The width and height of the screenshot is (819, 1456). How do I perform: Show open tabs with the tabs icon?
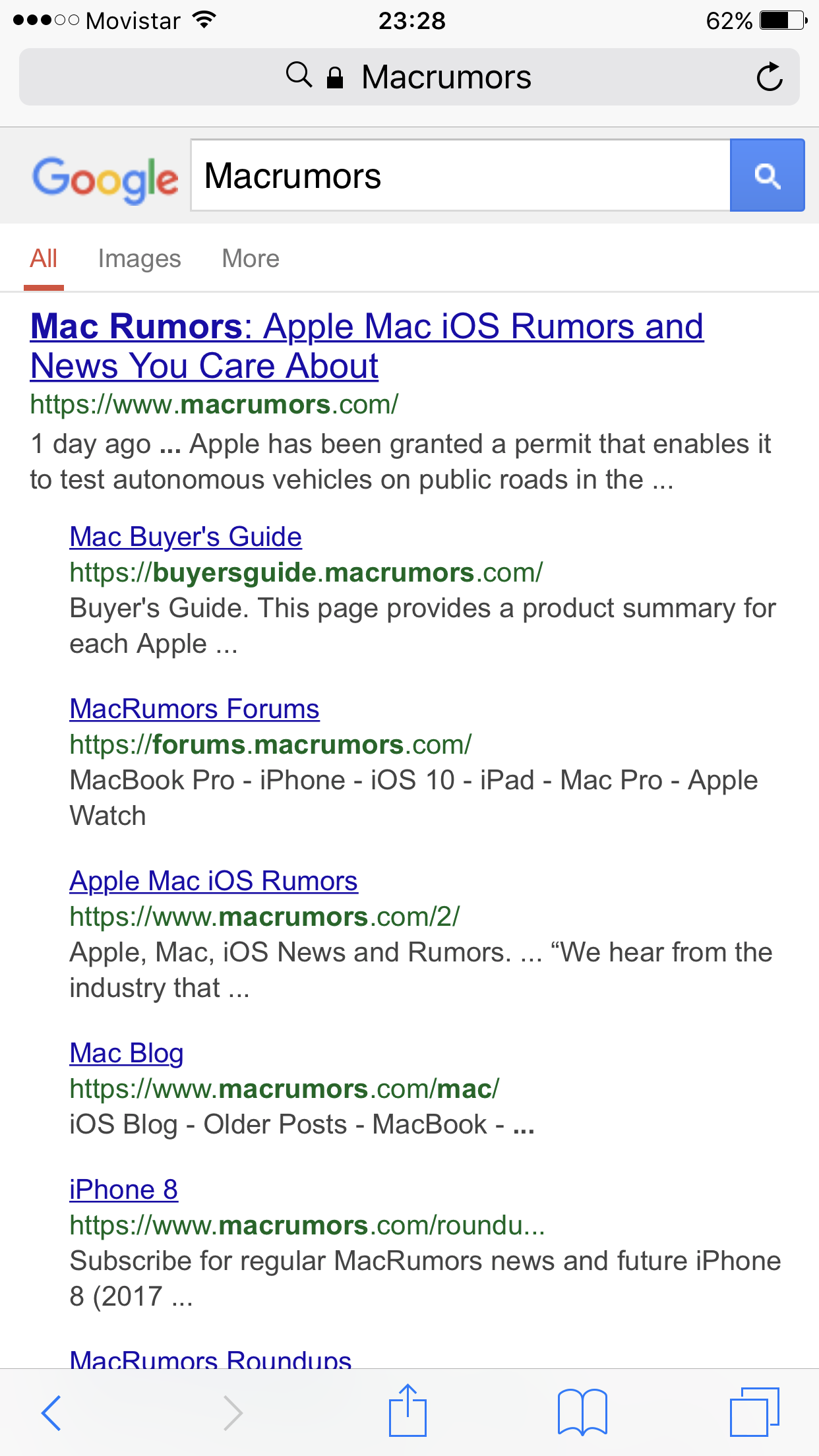pyautogui.click(x=754, y=1412)
